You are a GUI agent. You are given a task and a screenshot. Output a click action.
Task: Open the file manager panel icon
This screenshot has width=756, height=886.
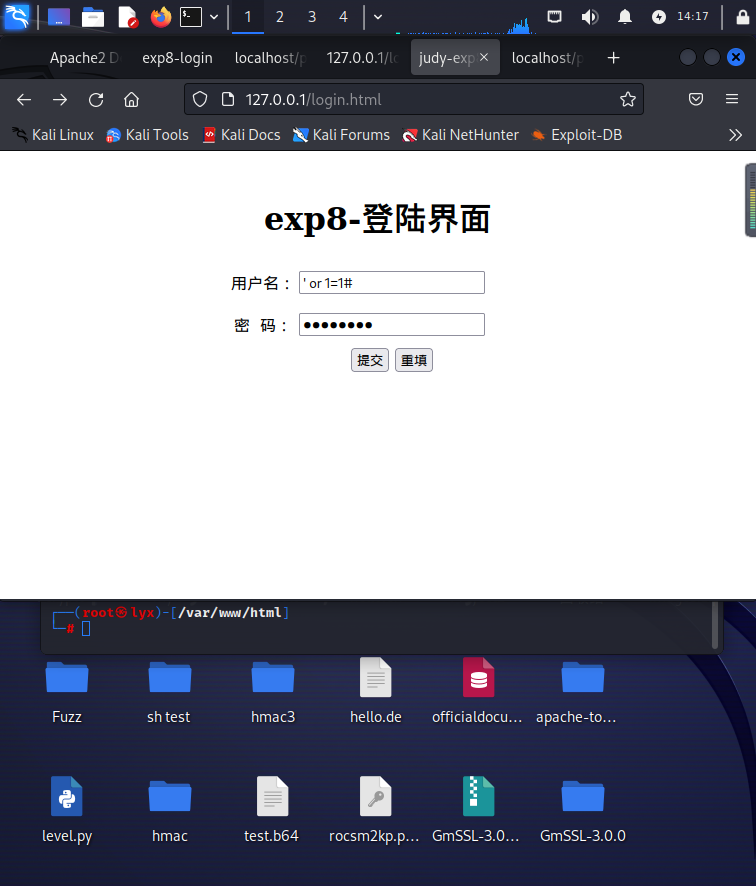tap(93, 17)
